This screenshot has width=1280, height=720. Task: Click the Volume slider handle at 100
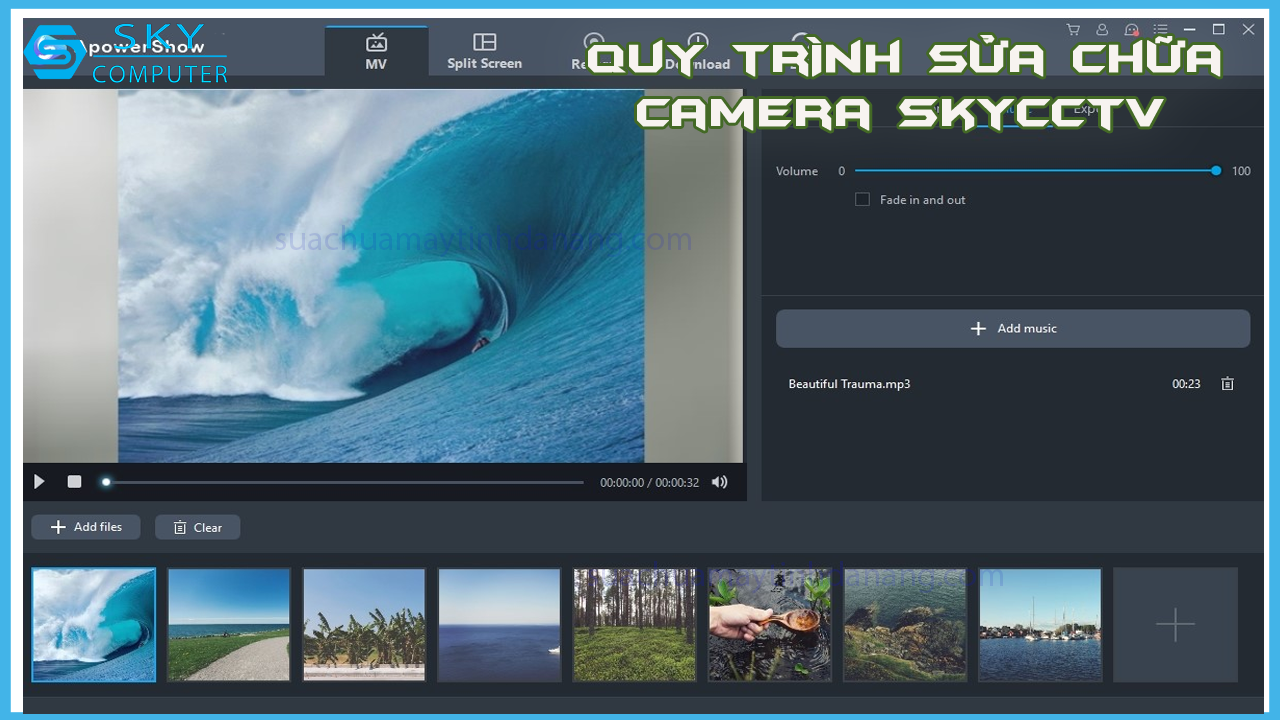click(x=1216, y=171)
